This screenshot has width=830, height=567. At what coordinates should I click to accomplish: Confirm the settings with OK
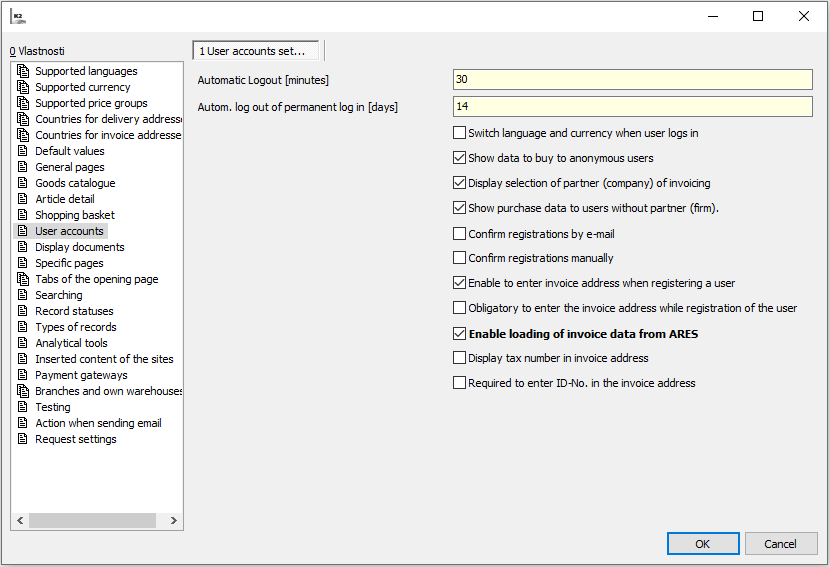[x=702, y=544]
